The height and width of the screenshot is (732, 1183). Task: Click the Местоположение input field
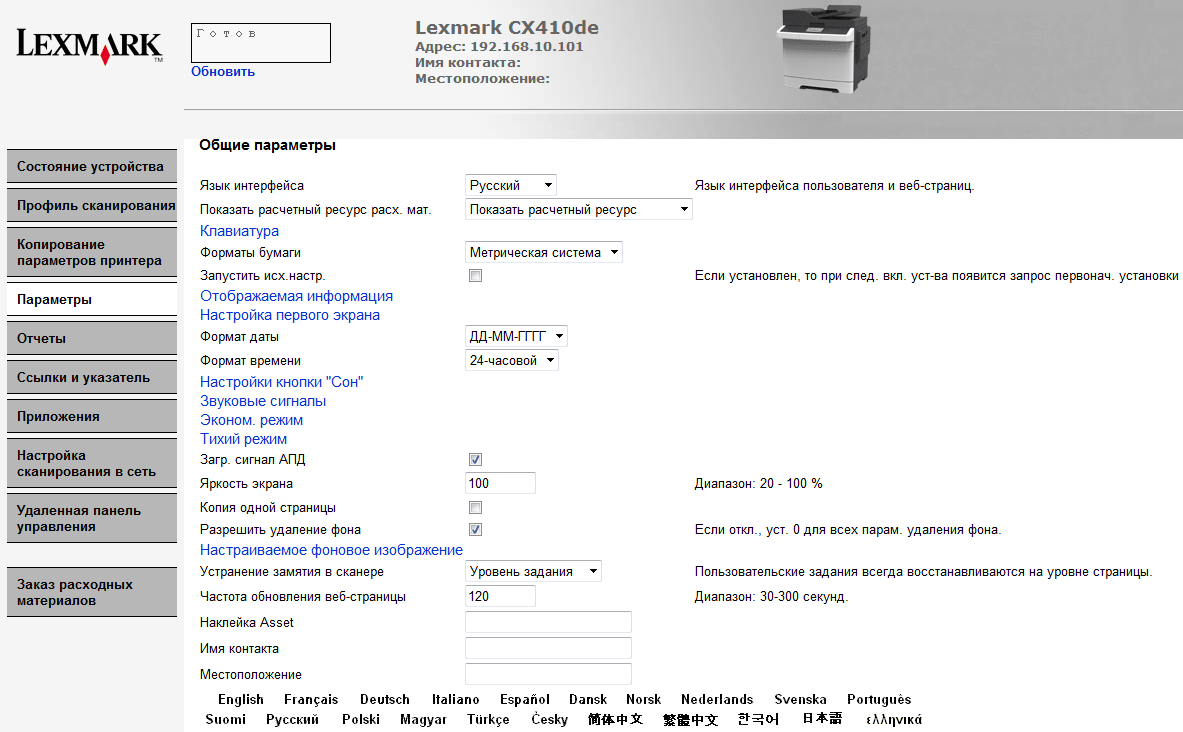pos(548,674)
